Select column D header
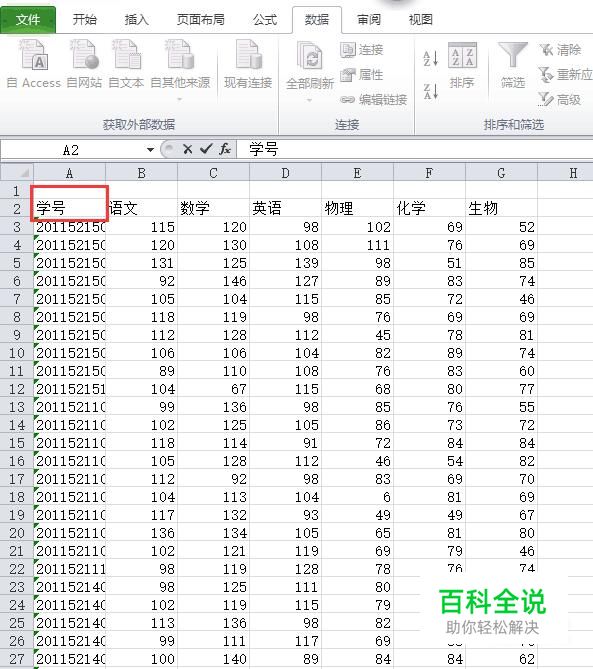 pyautogui.click(x=285, y=173)
